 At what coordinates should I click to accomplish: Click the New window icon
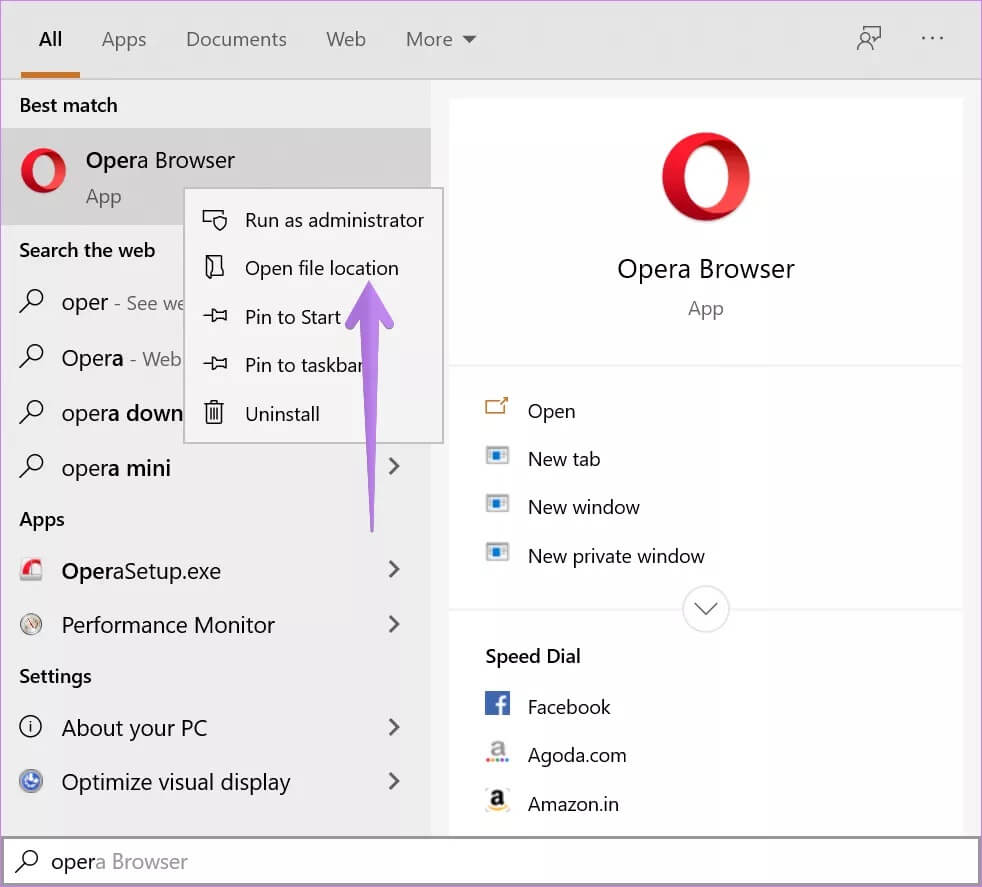tap(497, 504)
